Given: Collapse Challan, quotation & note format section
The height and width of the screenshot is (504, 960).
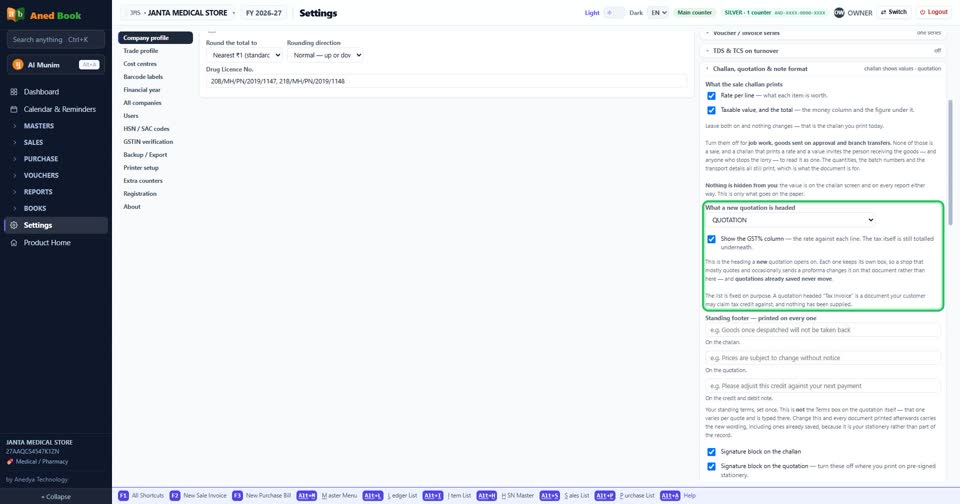Looking at the screenshot, I should point(822,69).
